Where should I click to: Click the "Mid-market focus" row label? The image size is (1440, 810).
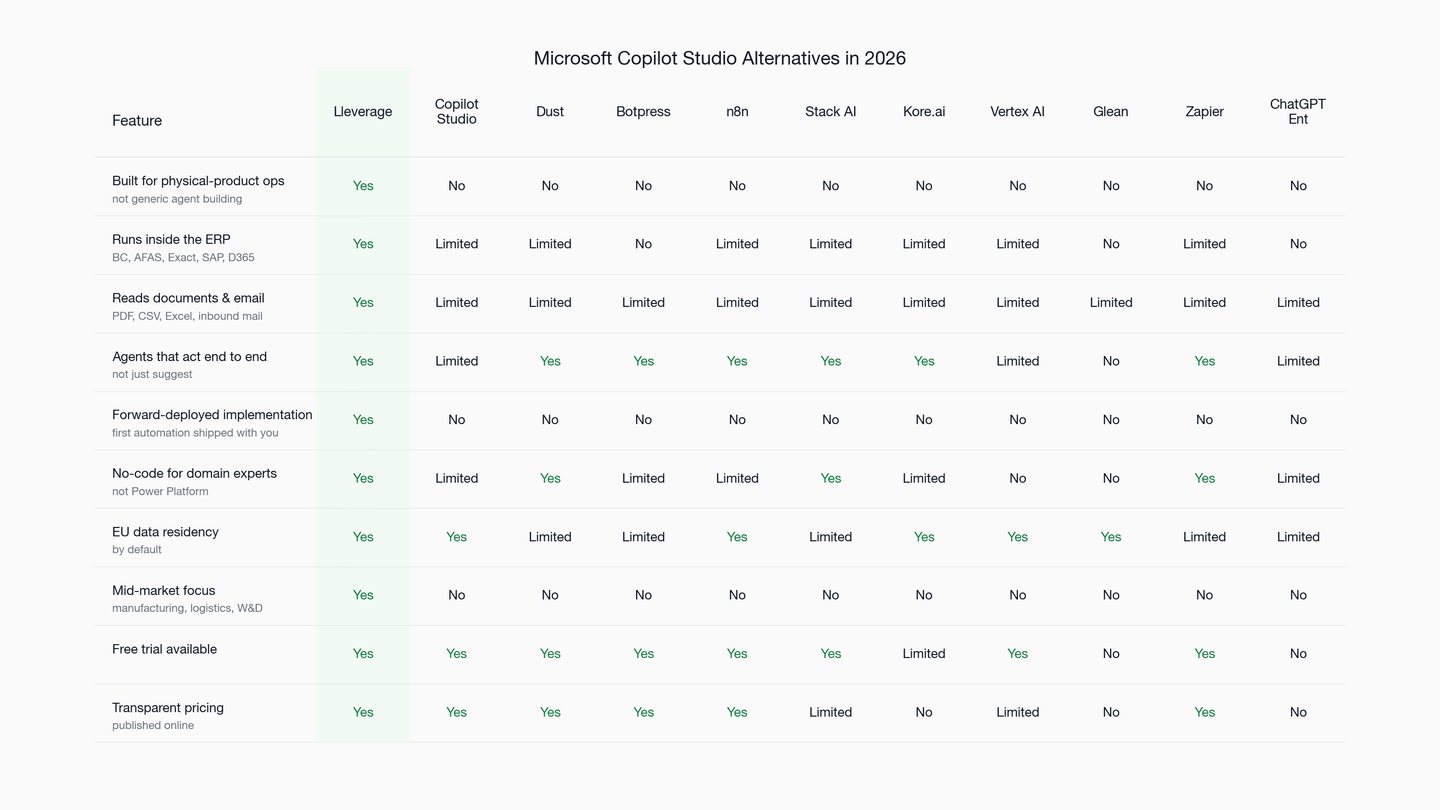(x=163, y=590)
